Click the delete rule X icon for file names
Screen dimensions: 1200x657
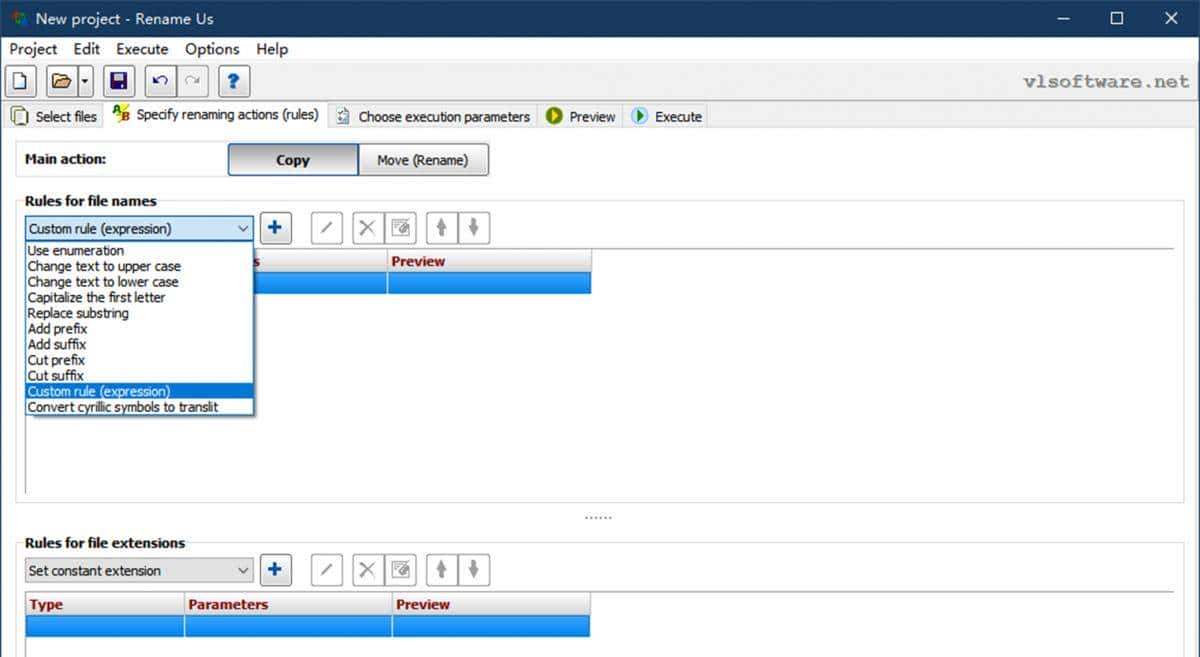[x=367, y=228]
